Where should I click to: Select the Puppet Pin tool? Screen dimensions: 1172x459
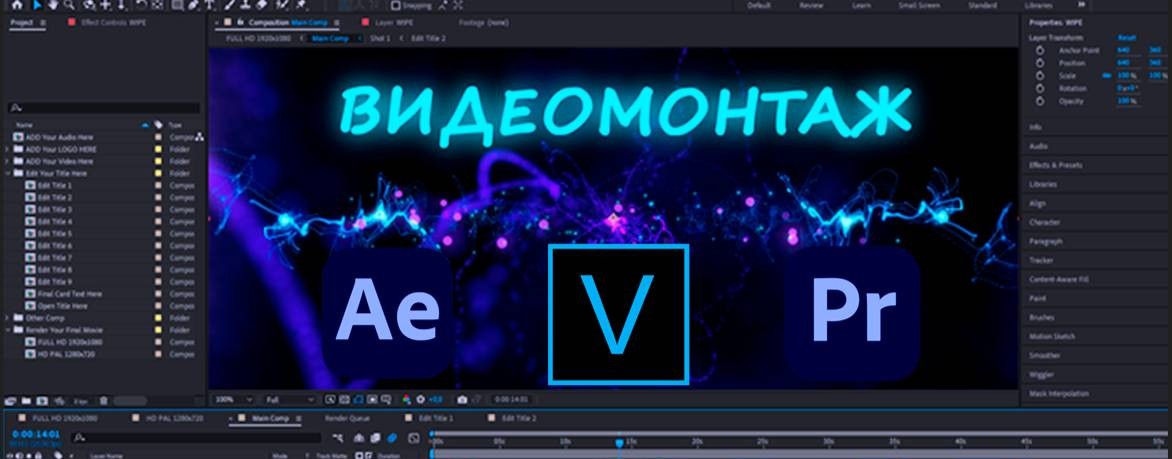coord(300,4)
